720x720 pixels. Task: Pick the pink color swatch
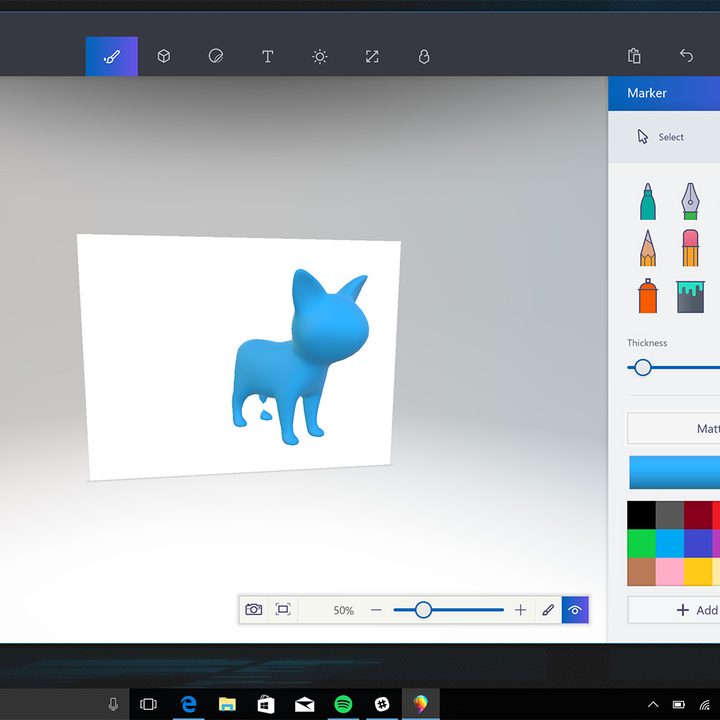670,572
